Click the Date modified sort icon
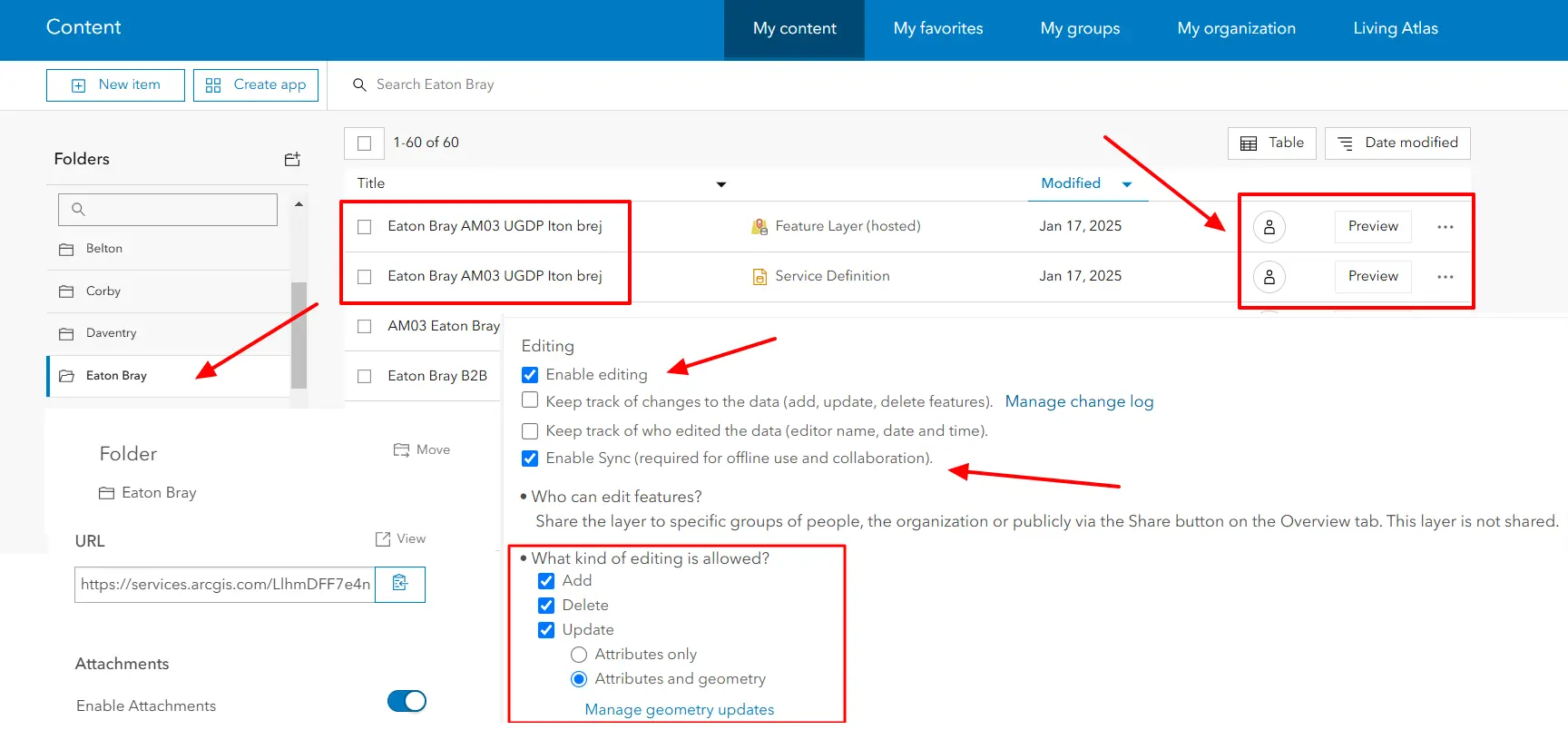The height and width of the screenshot is (730, 1568). pyautogui.click(x=1346, y=143)
